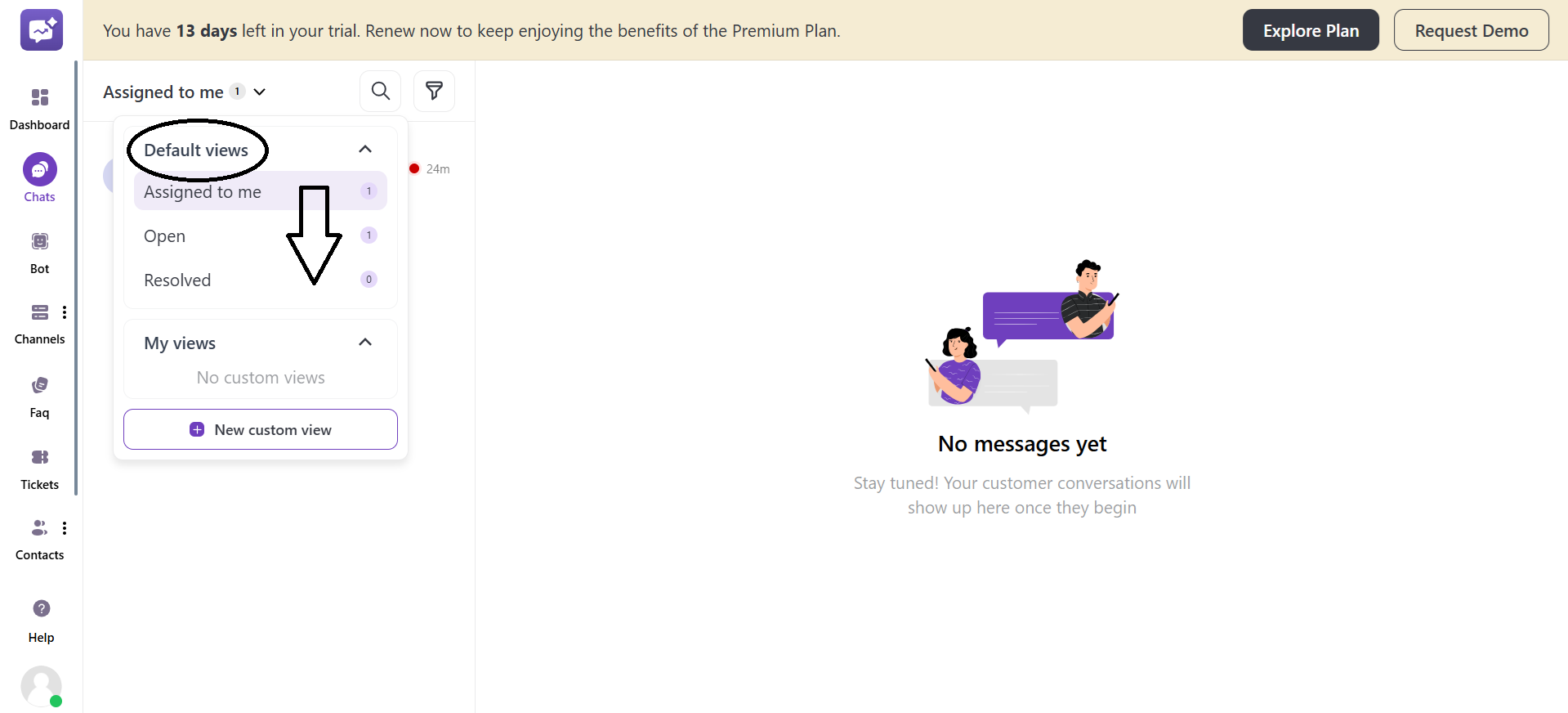The width and height of the screenshot is (1568, 713).
Task: Click the Explore Plan button
Action: click(1310, 30)
